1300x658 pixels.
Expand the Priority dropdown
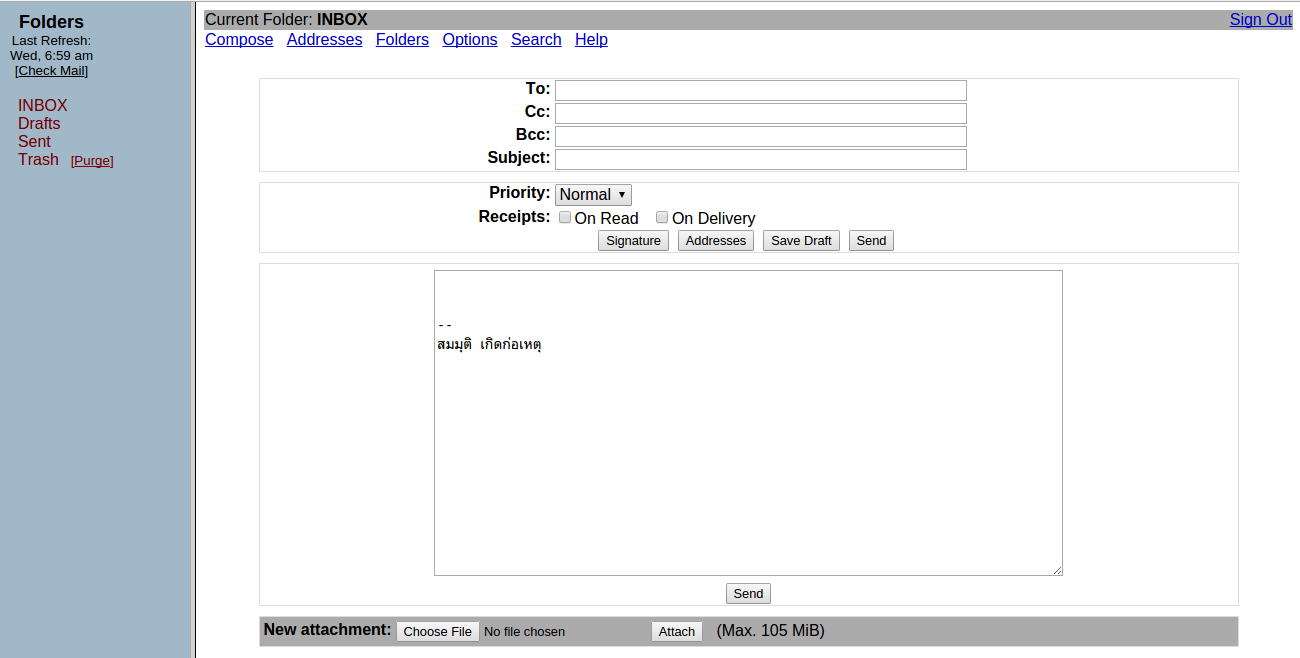point(593,195)
